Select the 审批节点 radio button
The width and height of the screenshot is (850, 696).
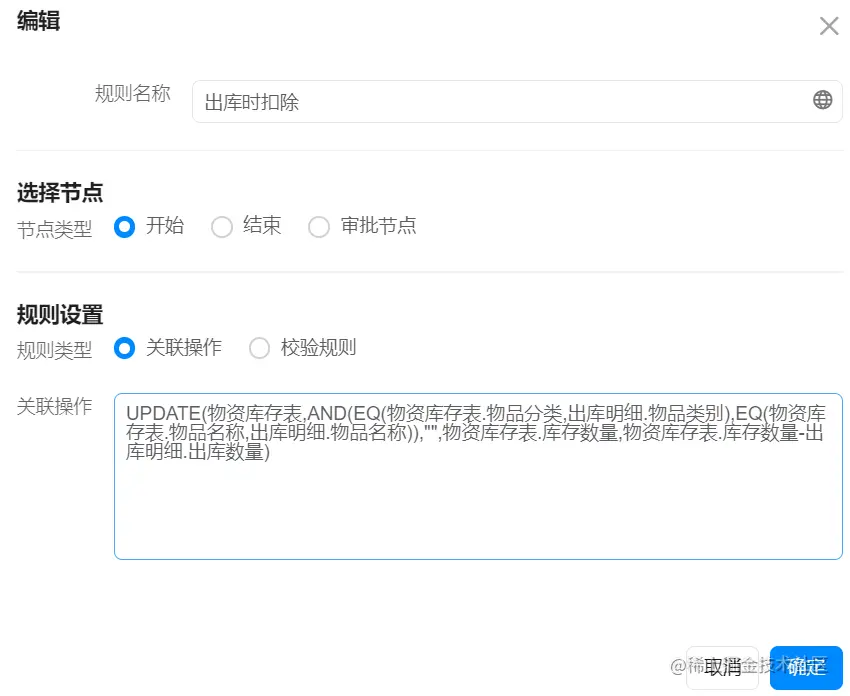pos(319,227)
